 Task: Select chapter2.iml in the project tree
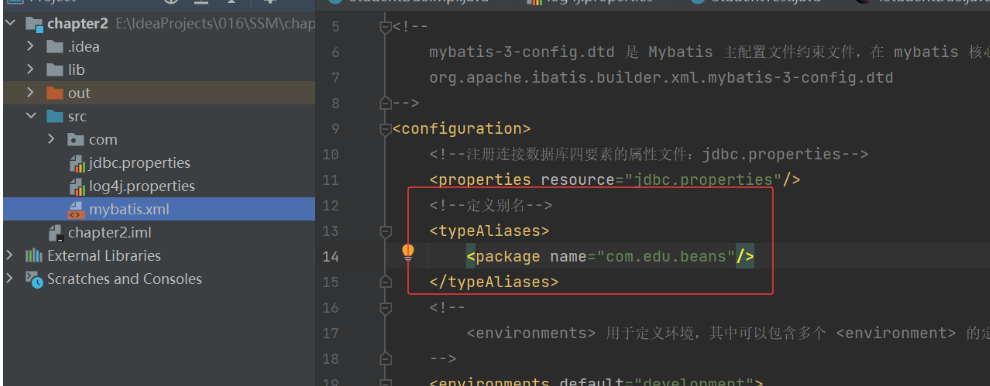pyautogui.click(x=109, y=233)
